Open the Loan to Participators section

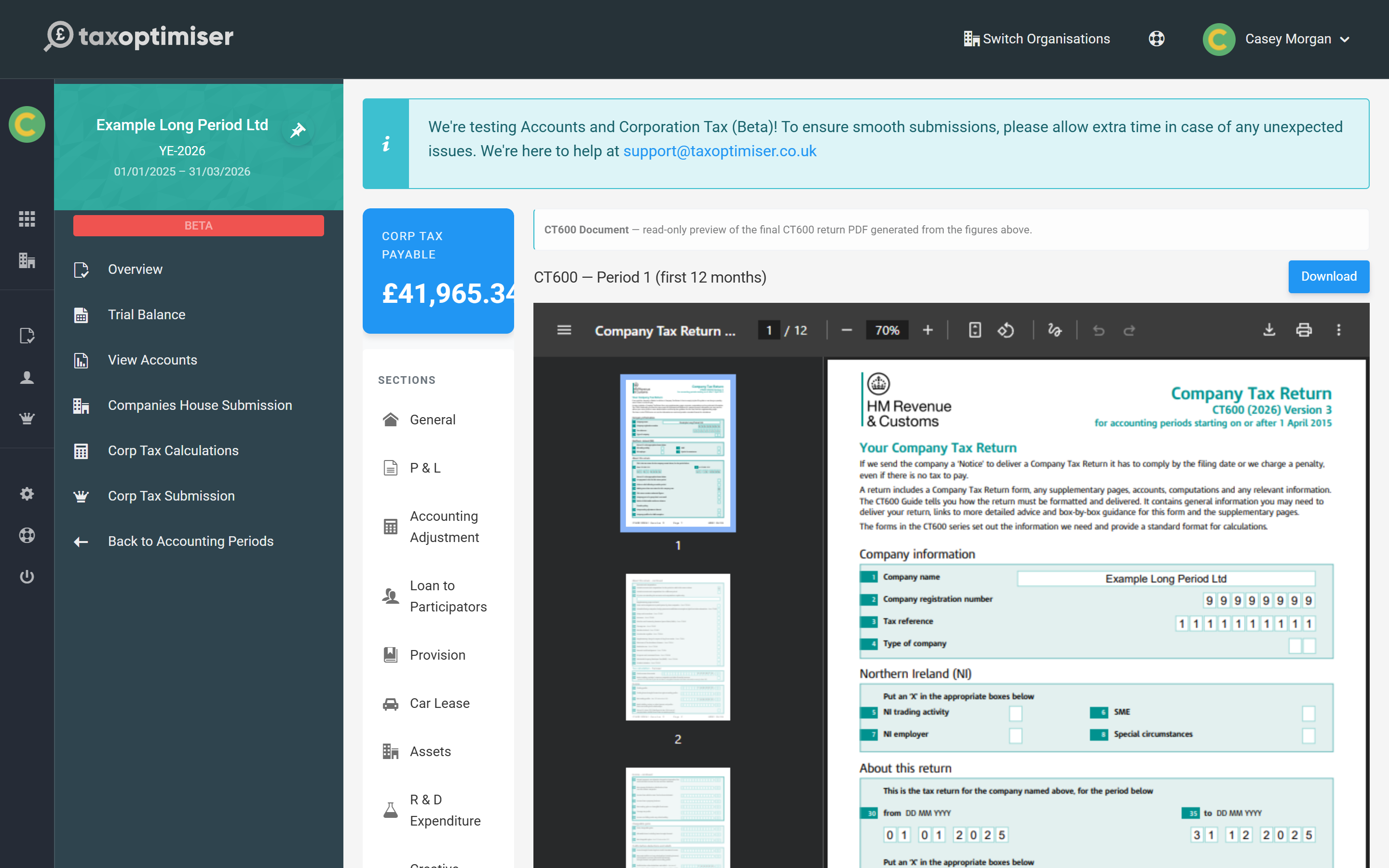pos(438,596)
